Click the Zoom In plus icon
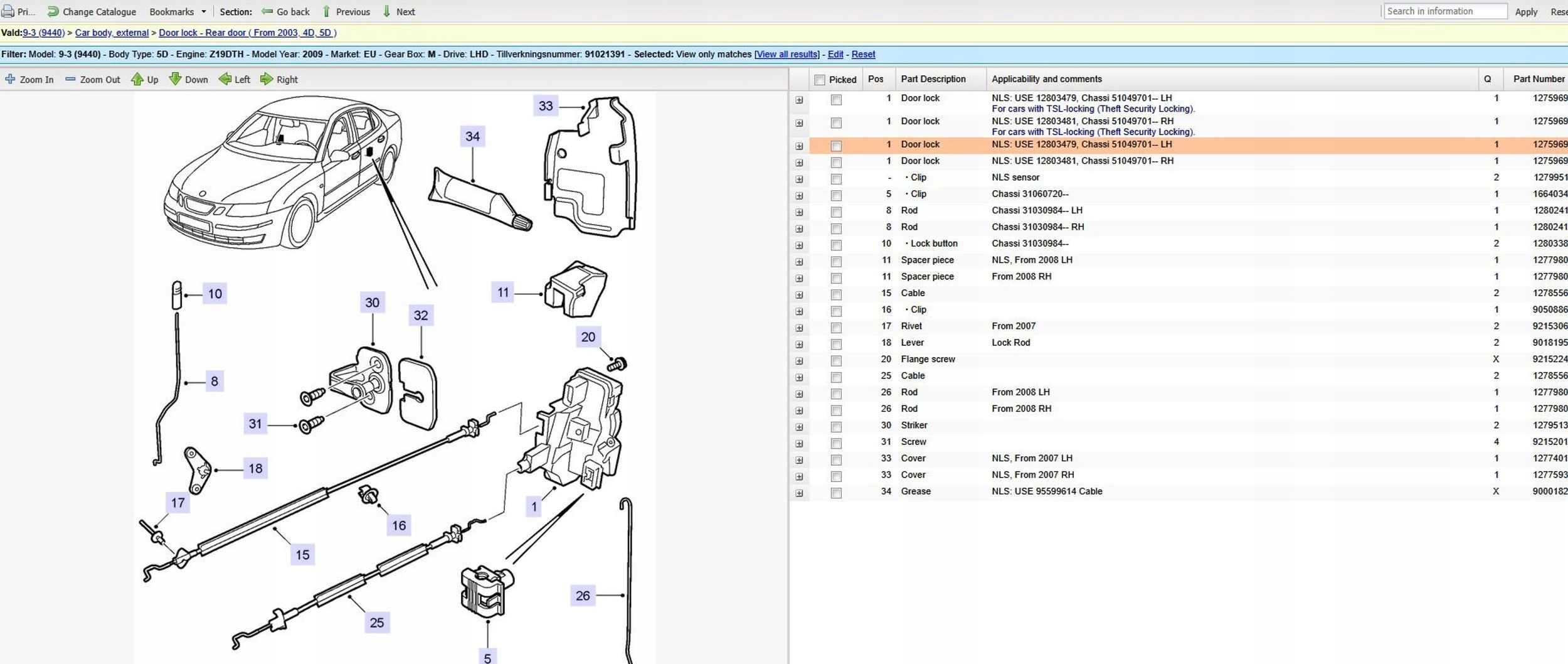This screenshot has height=664, width=1568. [x=10, y=79]
